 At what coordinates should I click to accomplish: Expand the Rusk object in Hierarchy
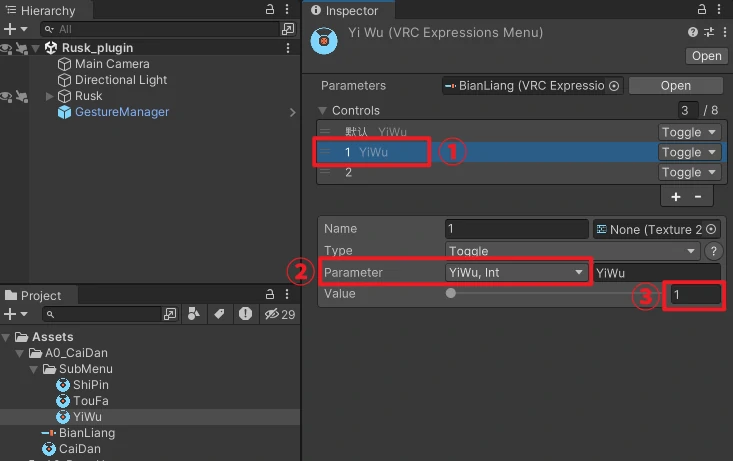[x=51, y=96]
